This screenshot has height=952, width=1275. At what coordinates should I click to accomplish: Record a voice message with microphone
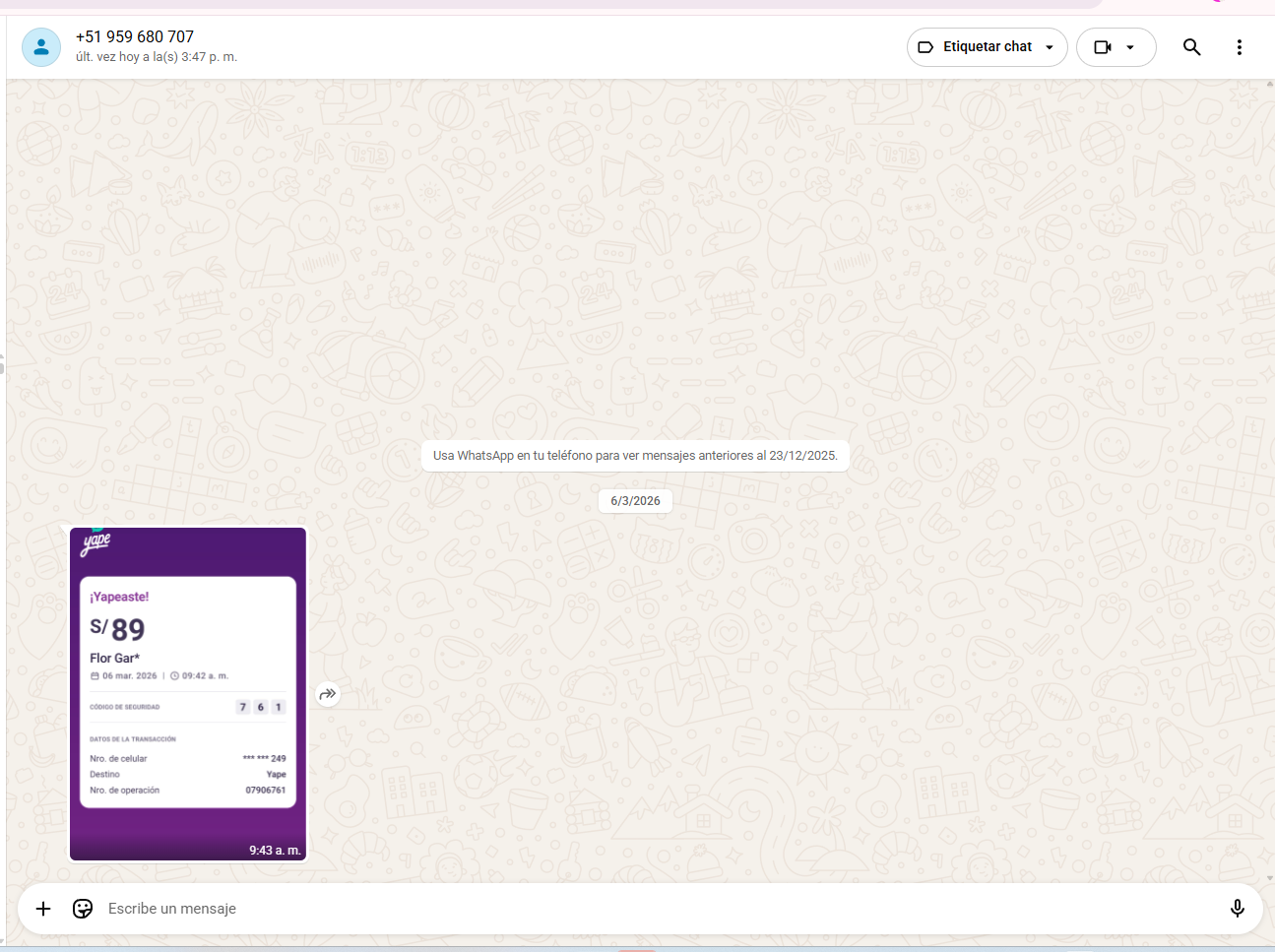click(x=1237, y=909)
